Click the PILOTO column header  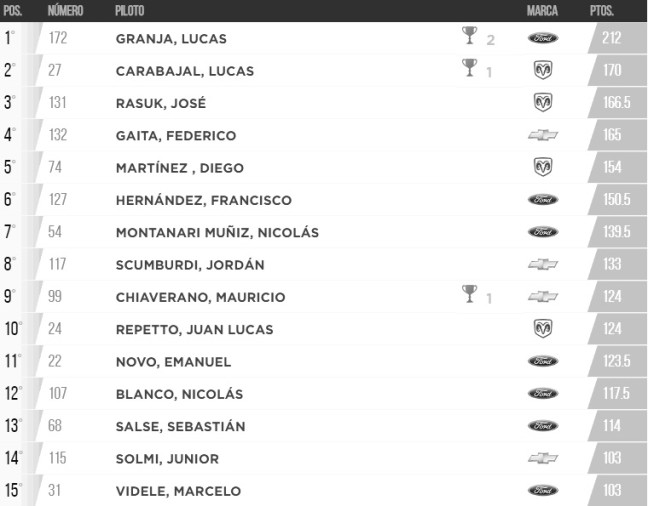(129, 11)
